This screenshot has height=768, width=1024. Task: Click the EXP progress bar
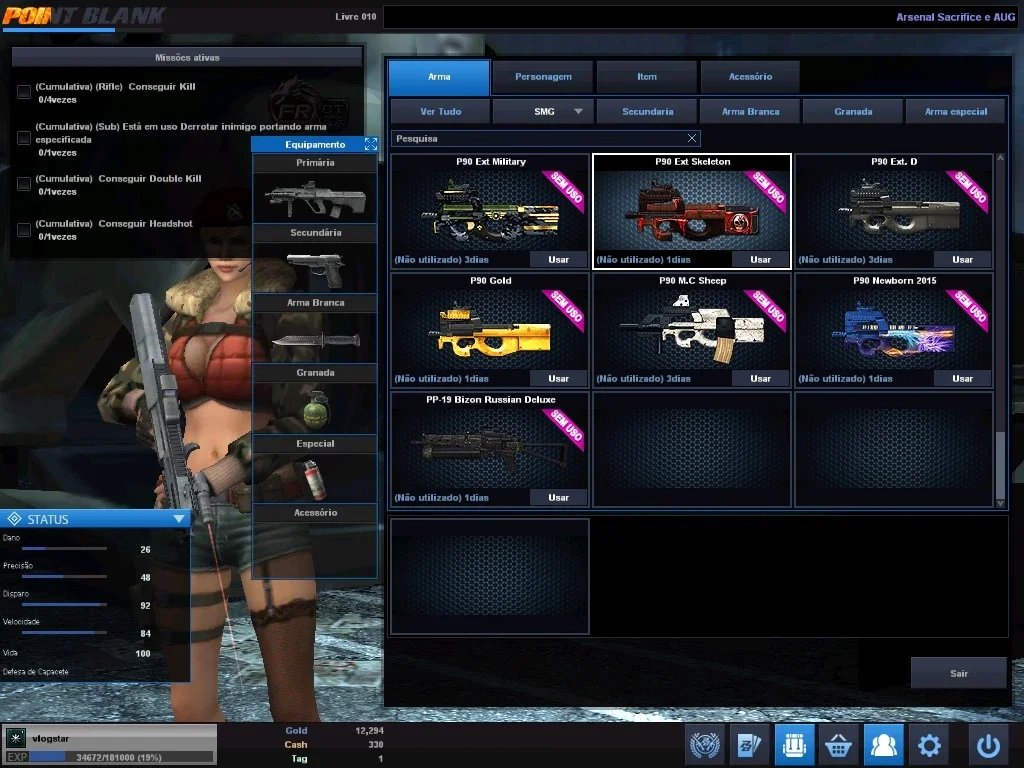pos(121,758)
